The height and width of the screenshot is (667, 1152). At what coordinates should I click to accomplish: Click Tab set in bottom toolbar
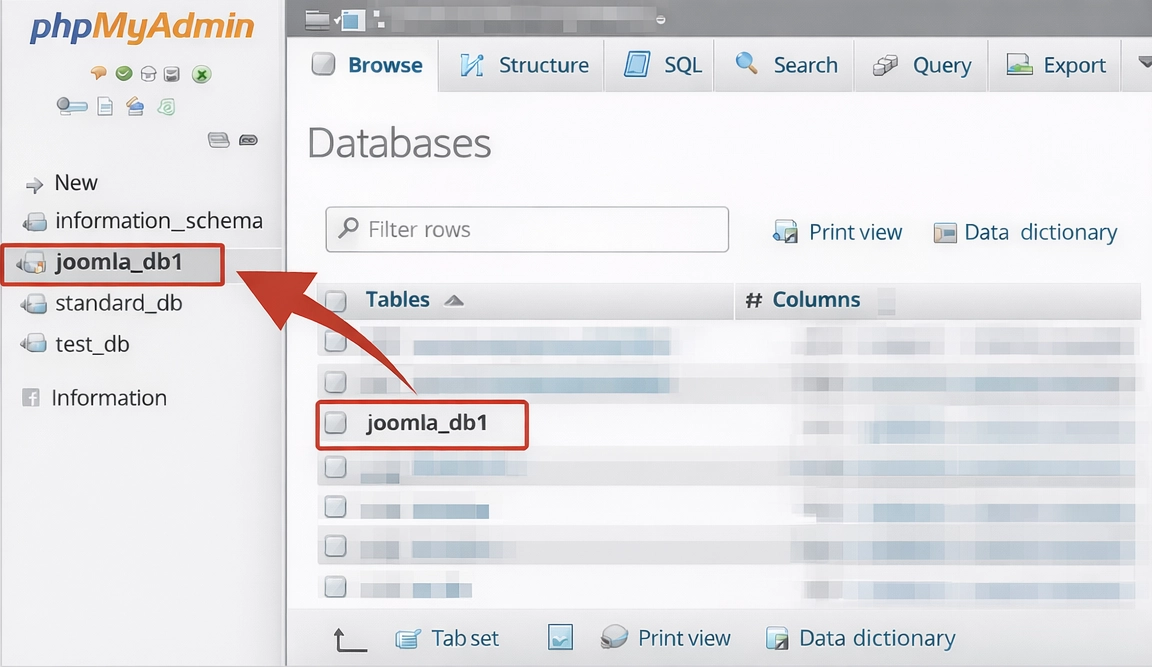coord(447,638)
